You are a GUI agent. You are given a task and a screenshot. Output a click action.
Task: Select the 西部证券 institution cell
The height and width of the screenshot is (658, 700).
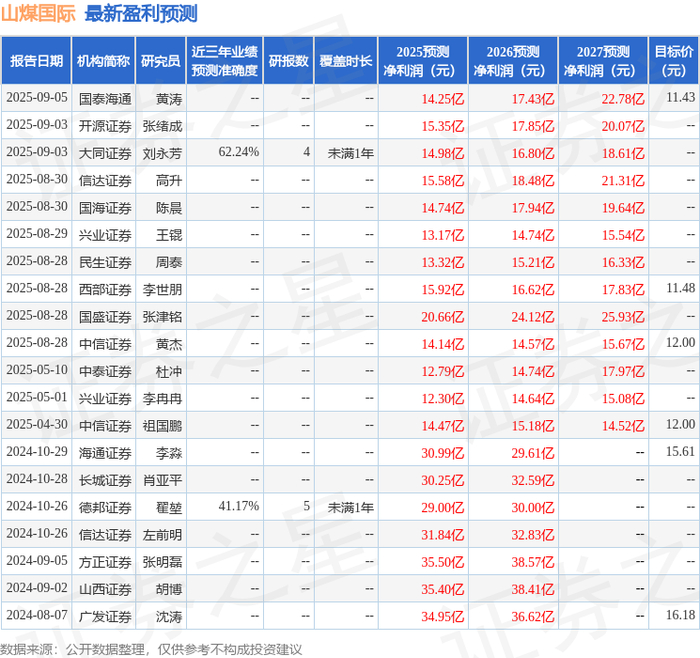coord(105,289)
